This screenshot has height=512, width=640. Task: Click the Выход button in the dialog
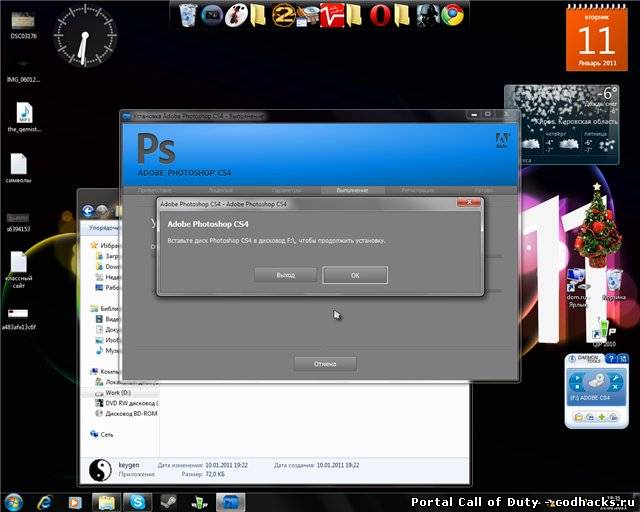[285, 275]
